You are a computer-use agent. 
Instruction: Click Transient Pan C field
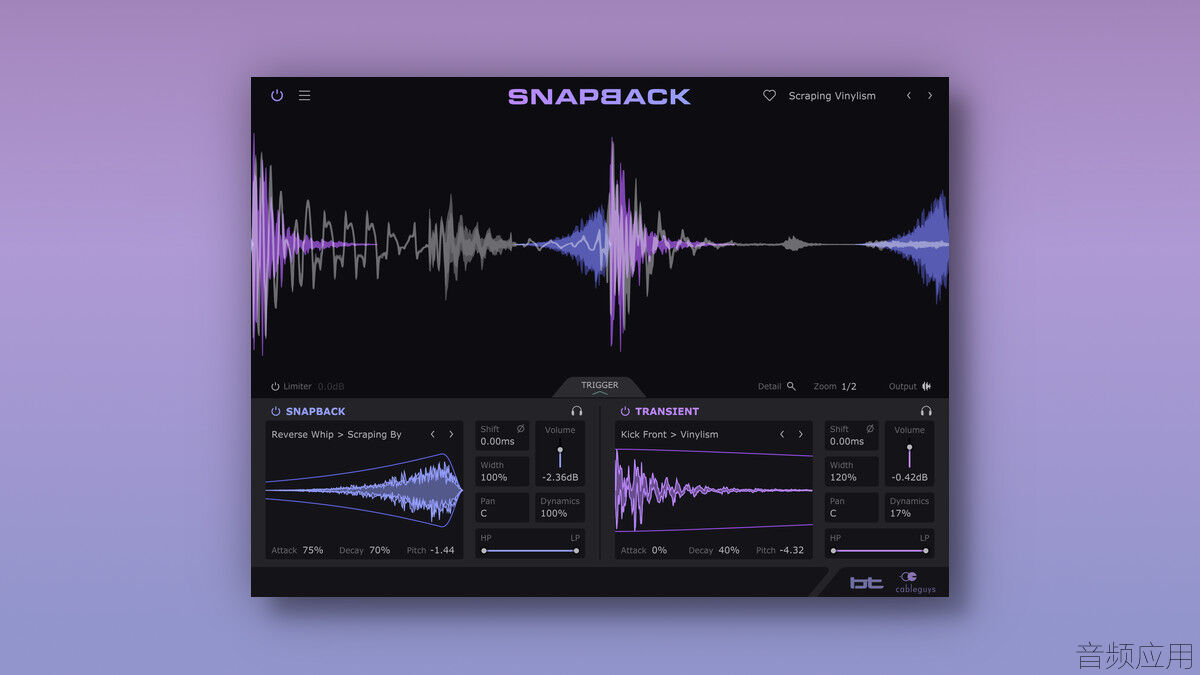[851, 507]
